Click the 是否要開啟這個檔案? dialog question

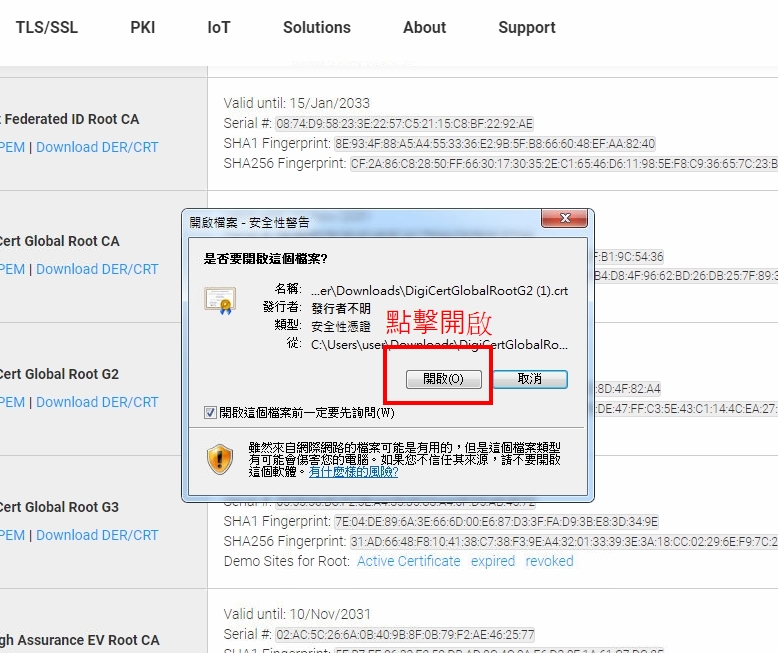(x=265, y=259)
